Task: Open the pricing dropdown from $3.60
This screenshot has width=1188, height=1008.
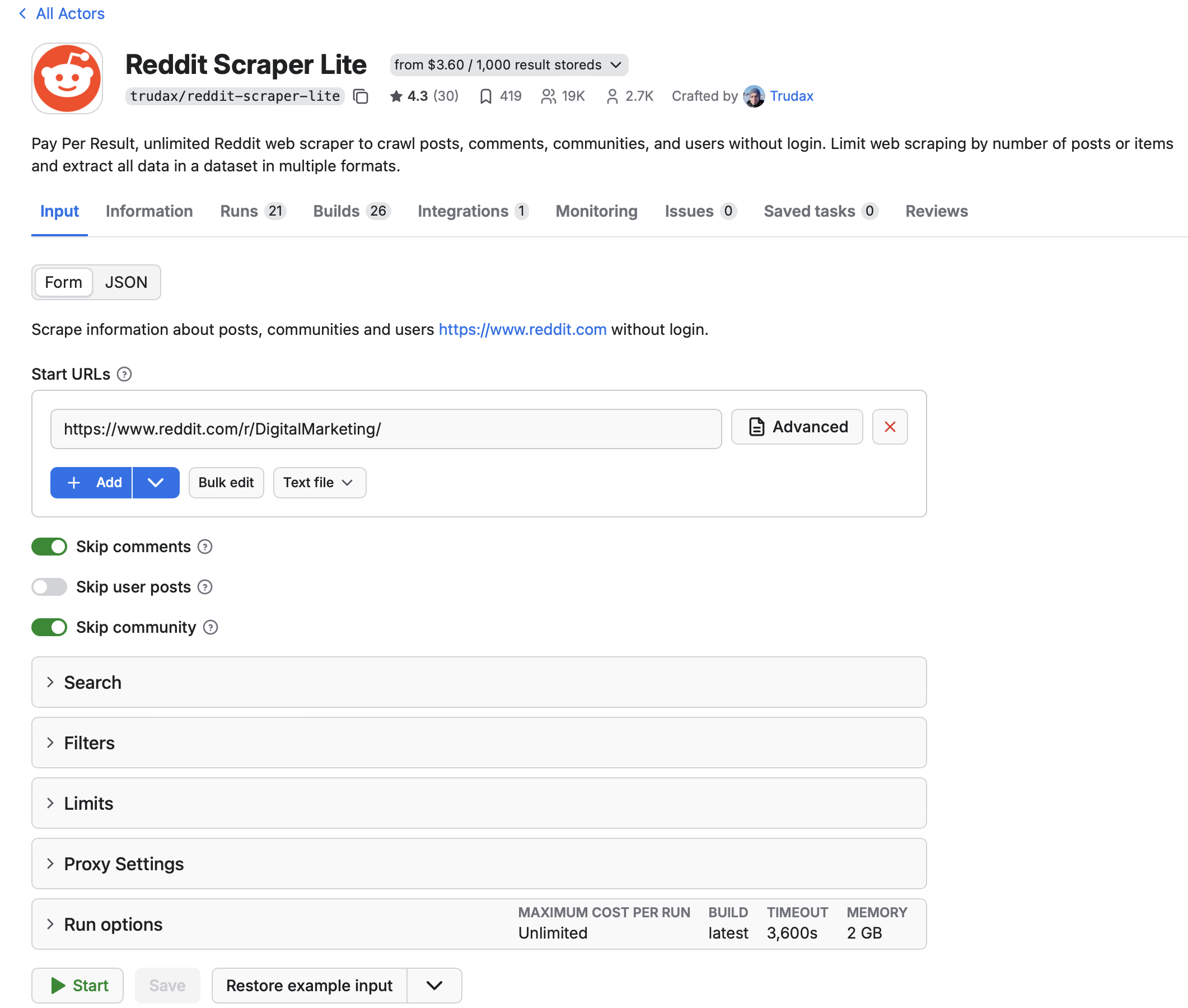Action: click(x=508, y=65)
